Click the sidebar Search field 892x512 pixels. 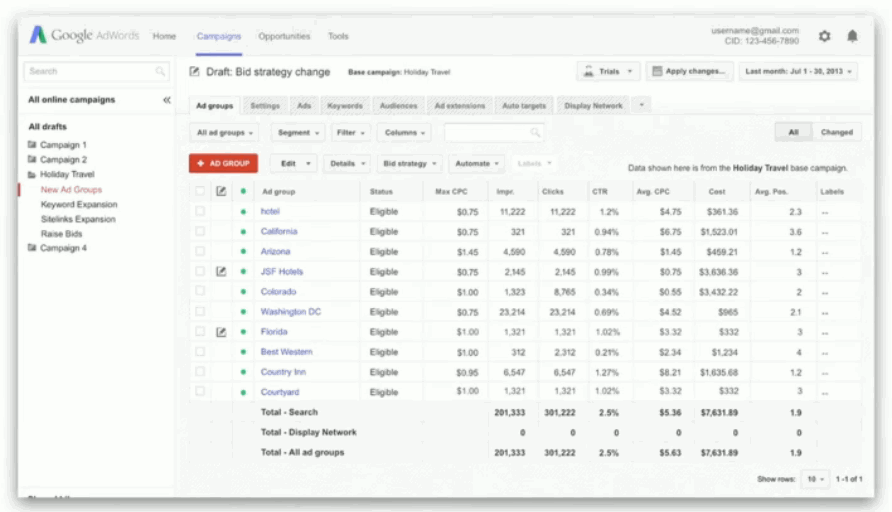97,71
